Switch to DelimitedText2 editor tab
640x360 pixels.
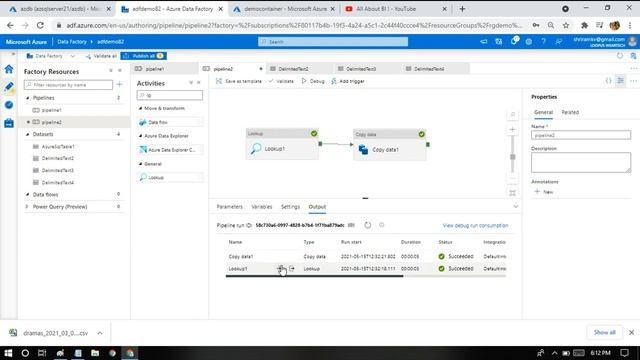pos(299,69)
